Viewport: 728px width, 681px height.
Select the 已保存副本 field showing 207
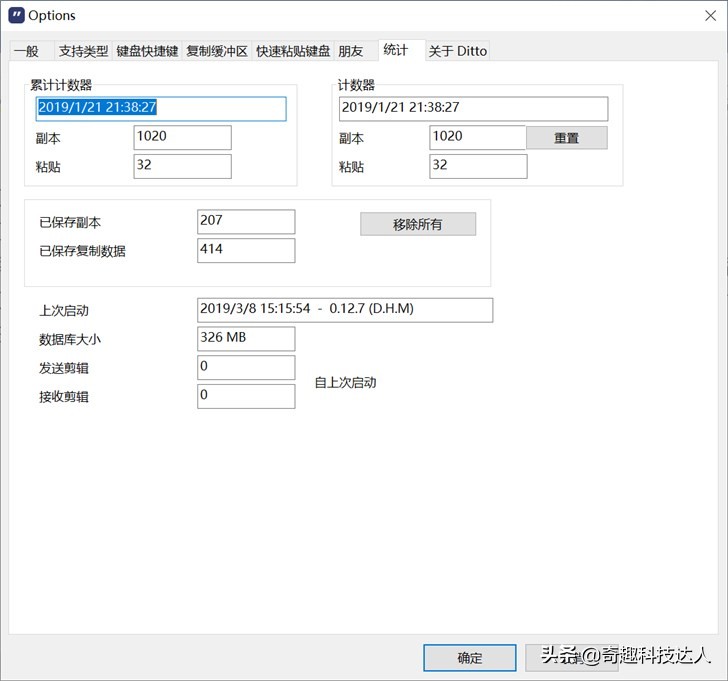pyautogui.click(x=246, y=221)
